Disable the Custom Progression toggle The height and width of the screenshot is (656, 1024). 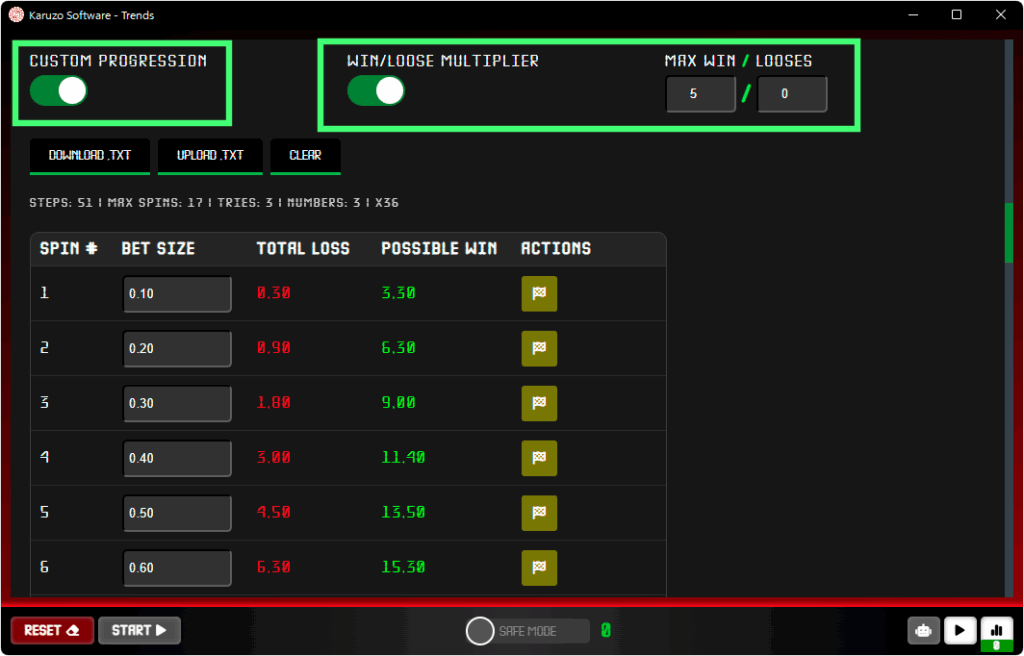coord(57,91)
